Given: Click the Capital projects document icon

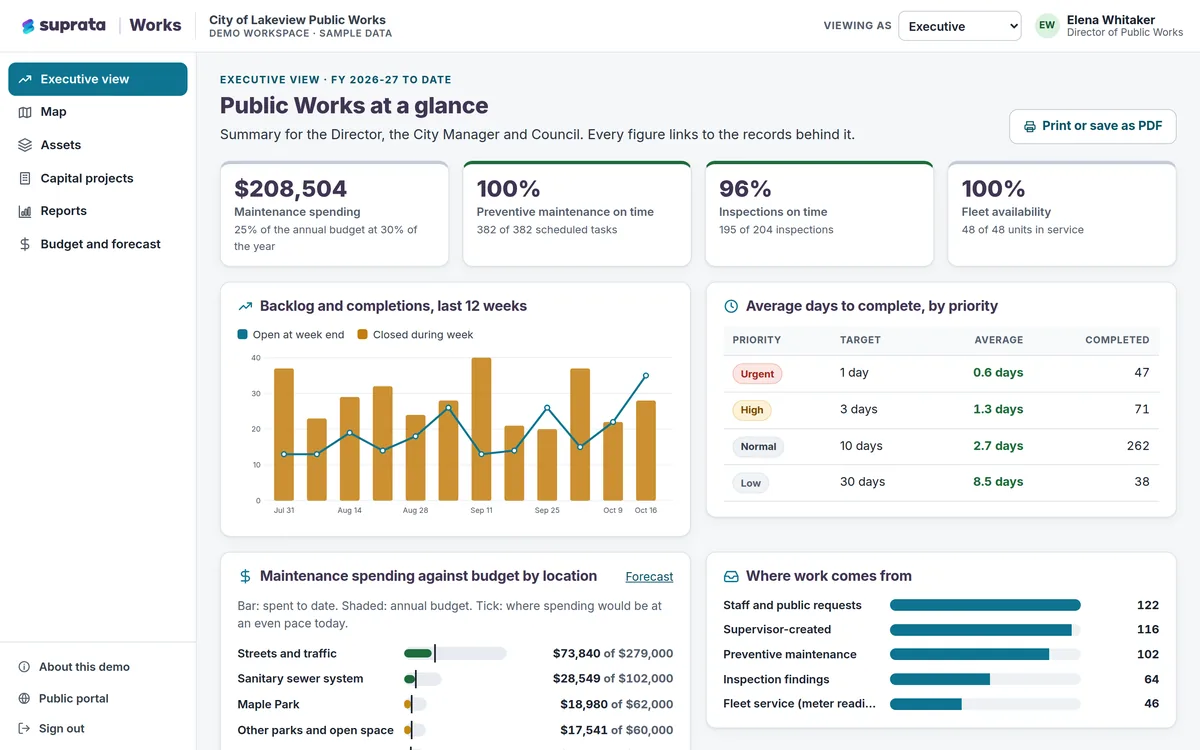Looking at the screenshot, I should 25,178.
